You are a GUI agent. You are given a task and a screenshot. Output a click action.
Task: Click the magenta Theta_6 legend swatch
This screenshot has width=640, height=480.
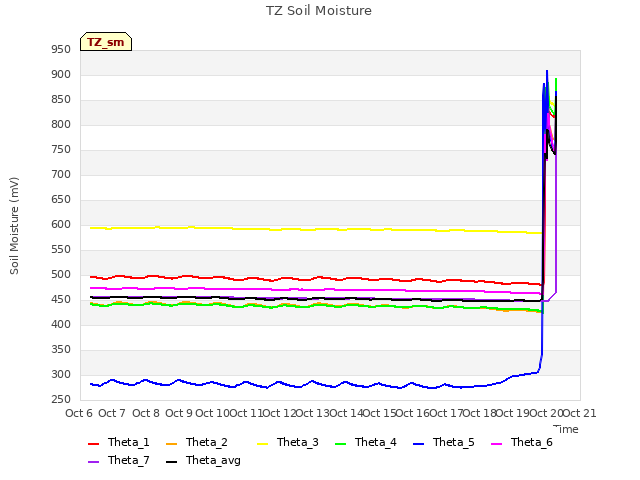tap(496, 444)
